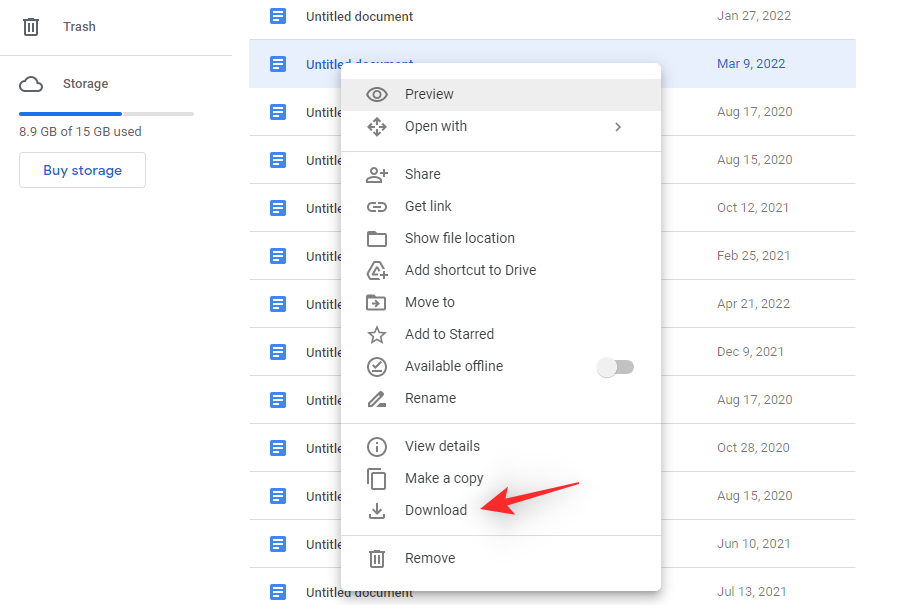This screenshot has height=606, width=902.
Task: Choose Open with menu entry
Action: [500, 127]
